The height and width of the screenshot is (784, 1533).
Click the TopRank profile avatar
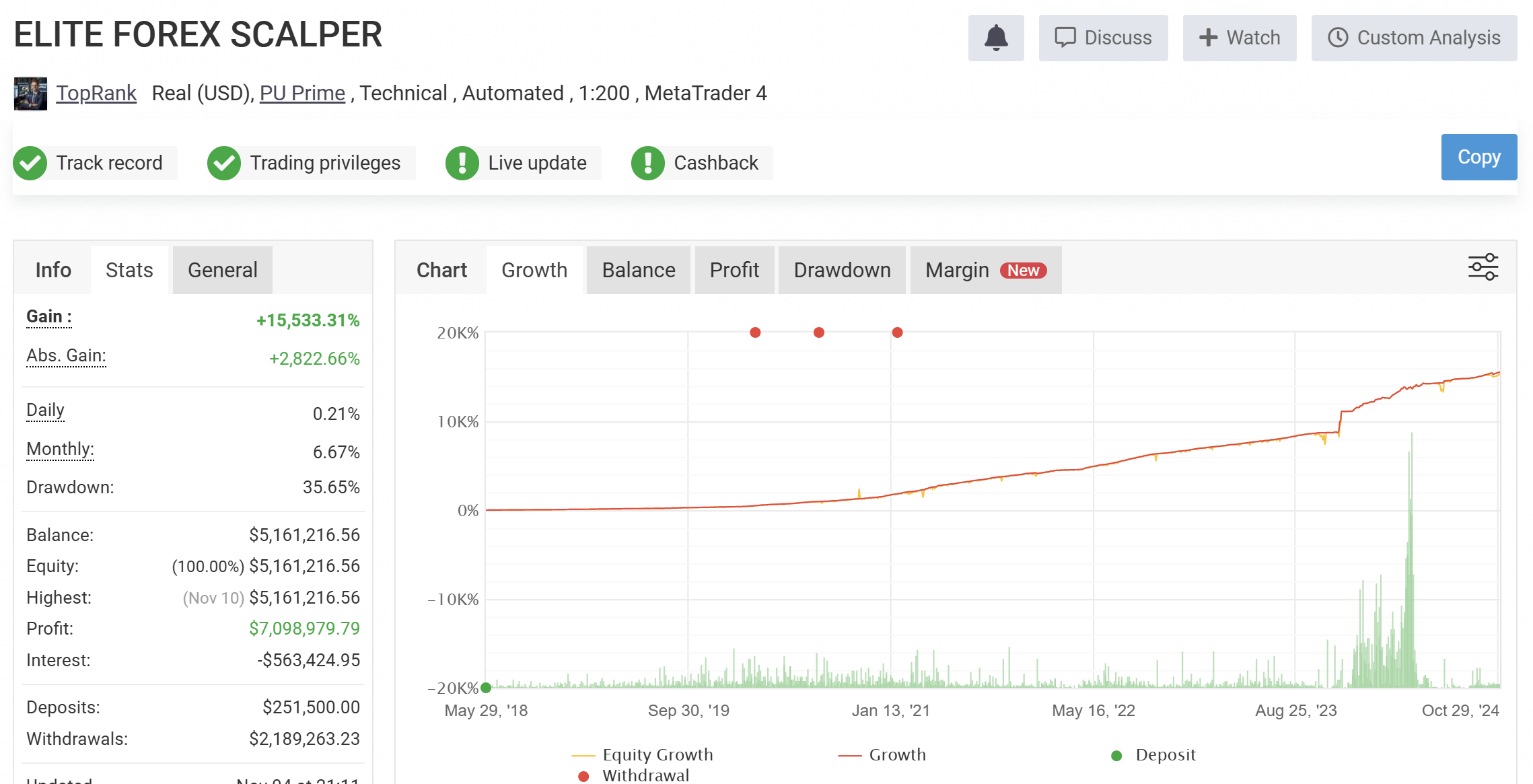30,94
